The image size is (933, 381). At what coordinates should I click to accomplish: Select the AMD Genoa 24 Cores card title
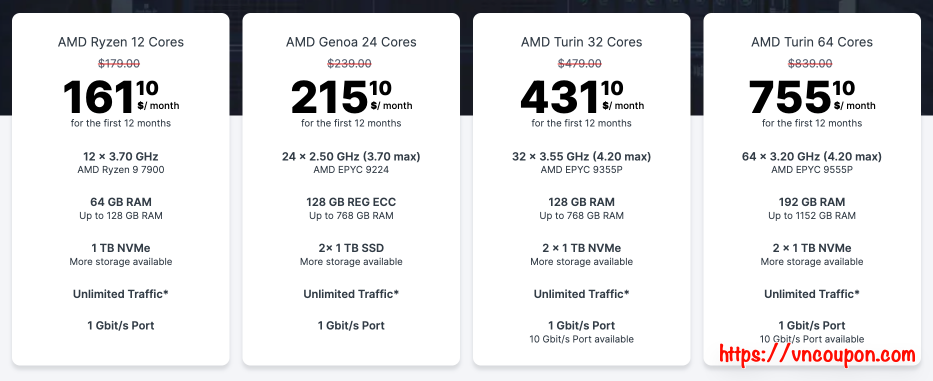click(x=351, y=42)
